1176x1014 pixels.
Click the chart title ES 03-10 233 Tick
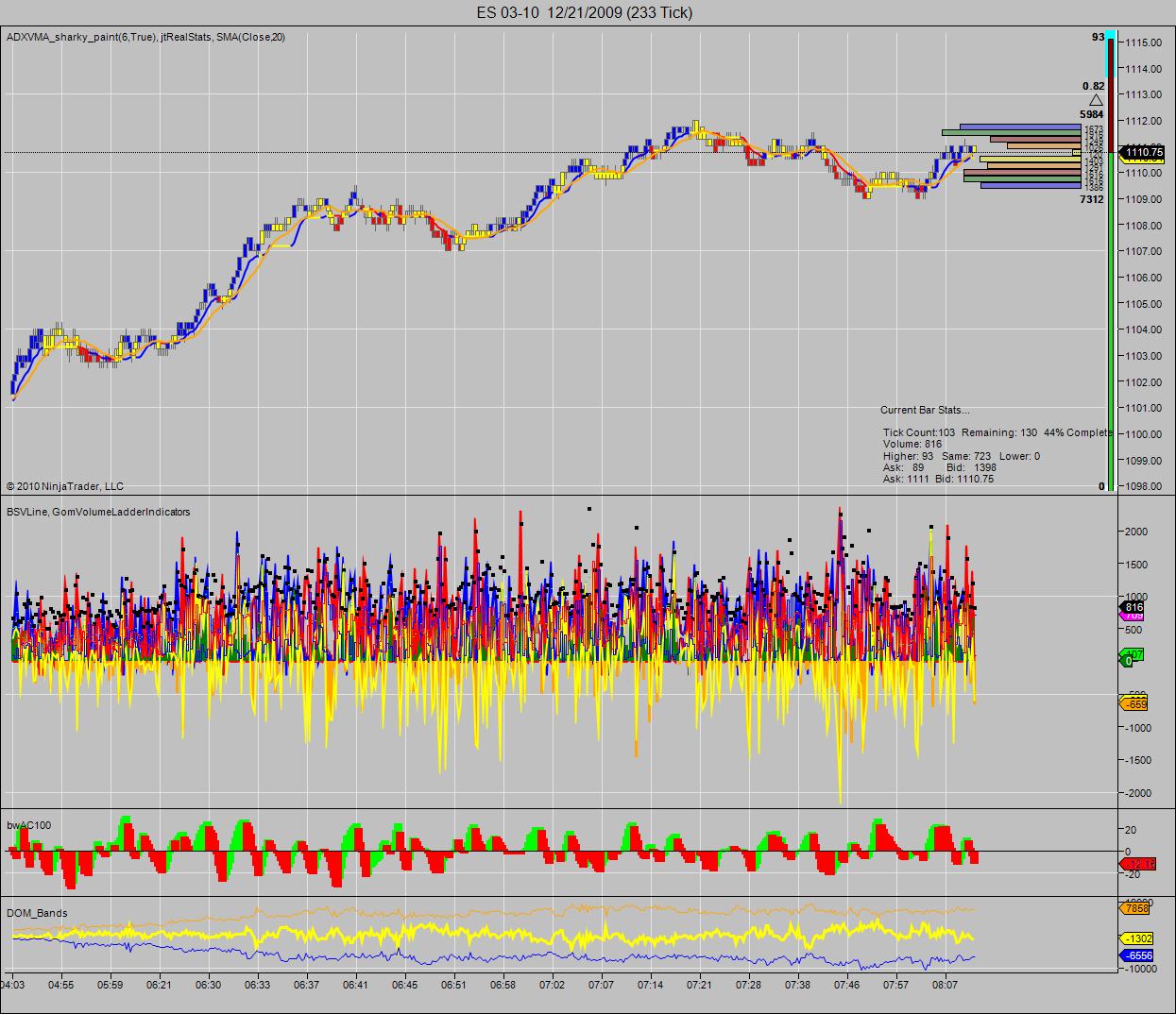(x=584, y=12)
